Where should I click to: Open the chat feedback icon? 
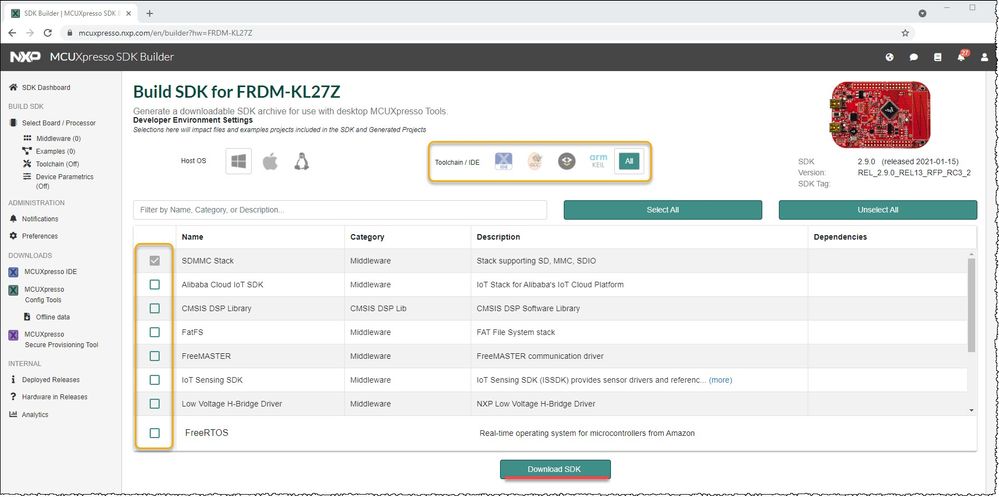pos(914,57)
